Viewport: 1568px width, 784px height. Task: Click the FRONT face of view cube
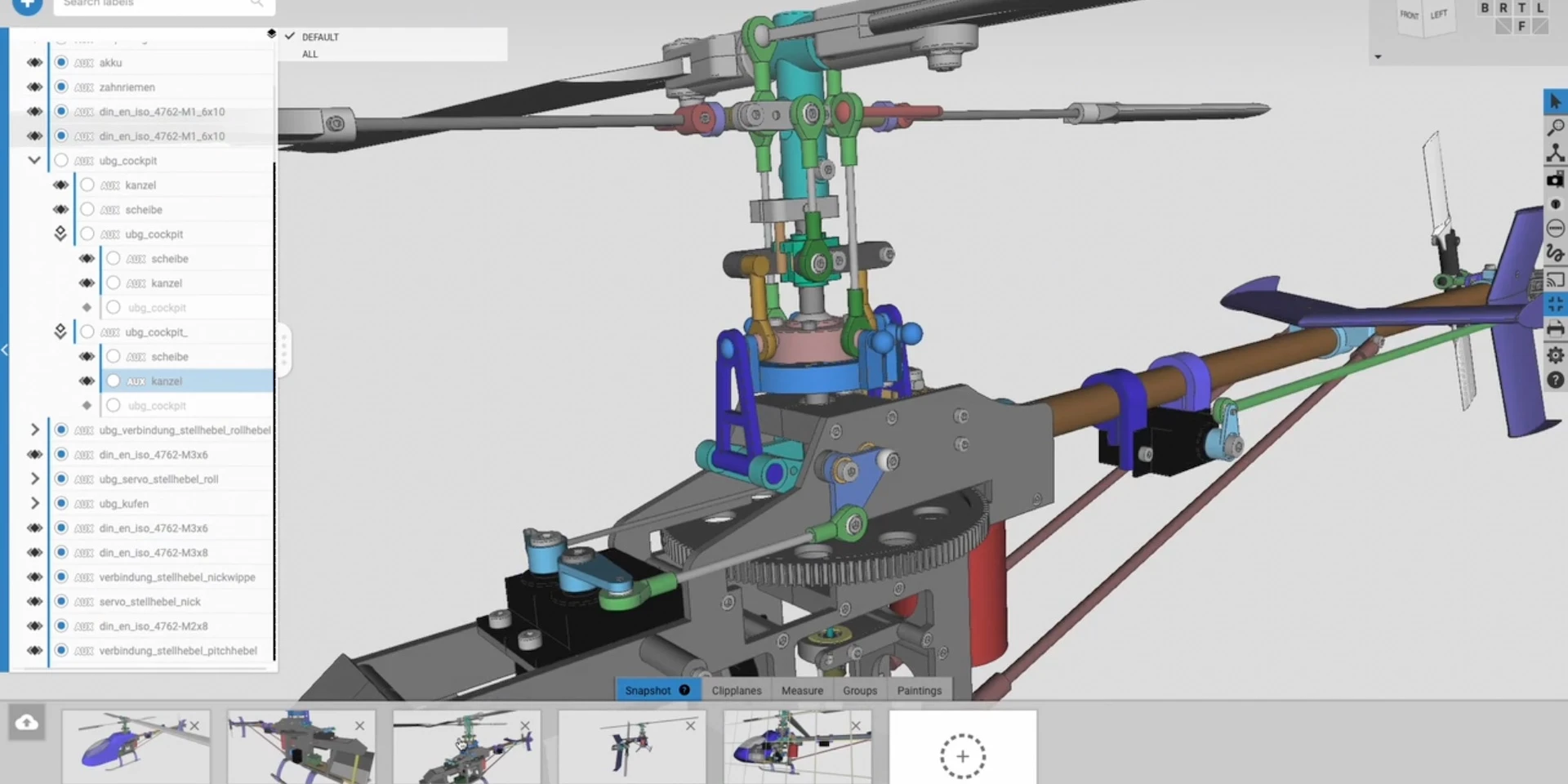click(1410, 16)
